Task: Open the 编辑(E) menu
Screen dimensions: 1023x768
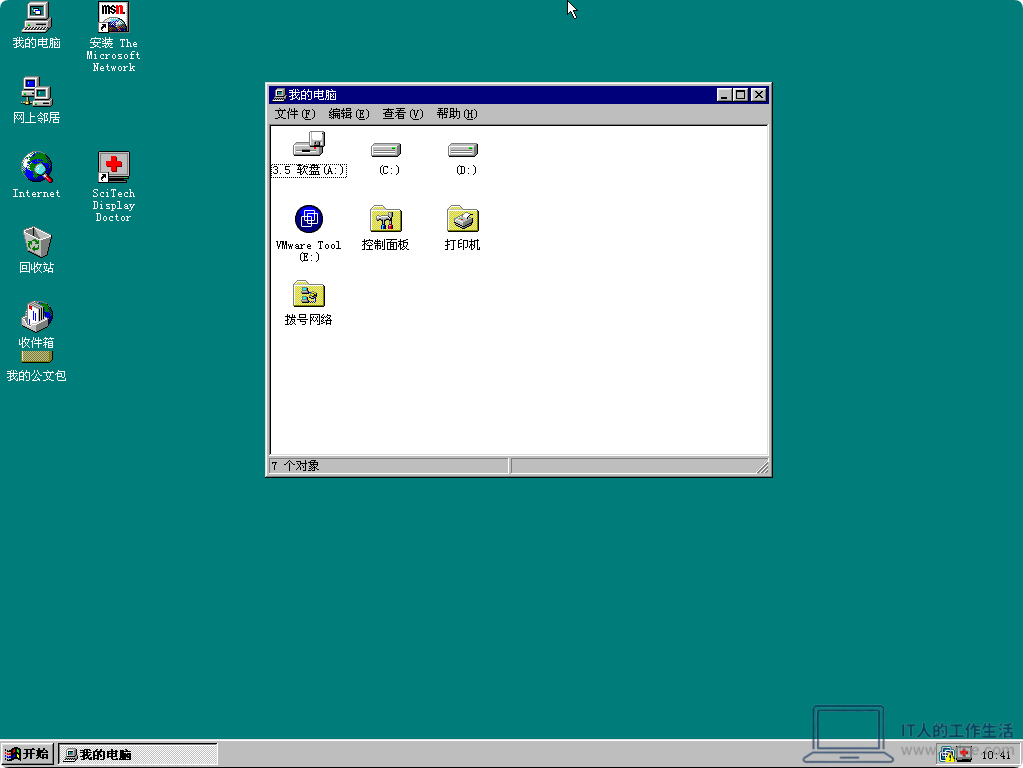Action: click(x=349, y=114)
